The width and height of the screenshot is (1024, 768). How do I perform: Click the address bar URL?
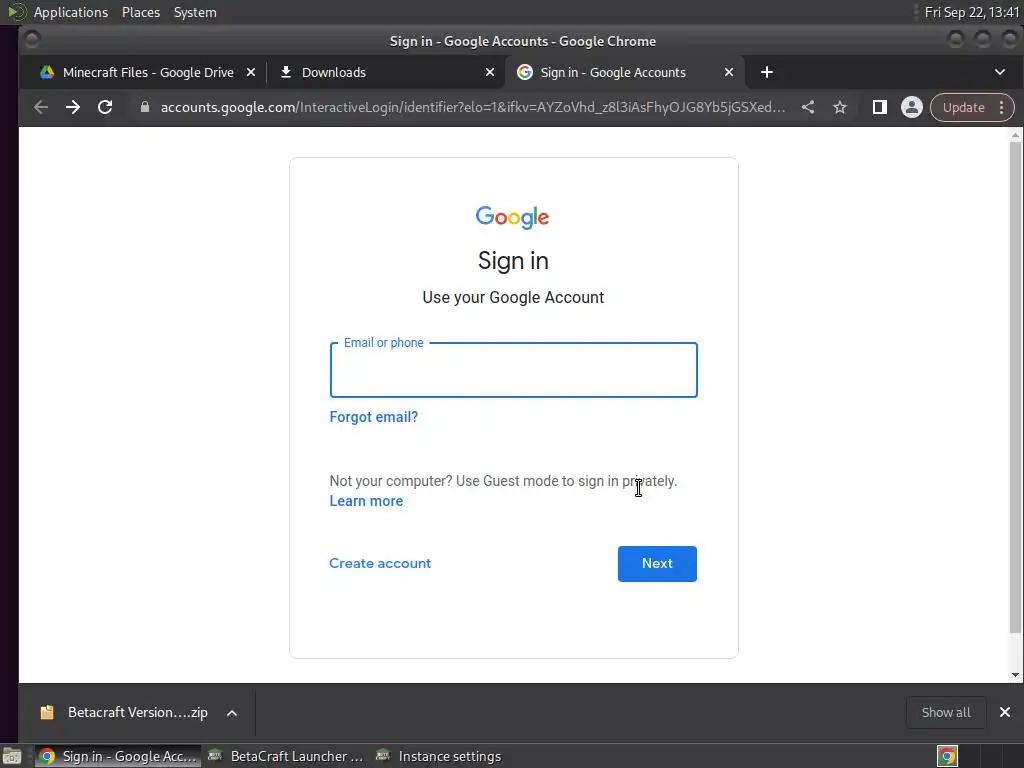473,107
